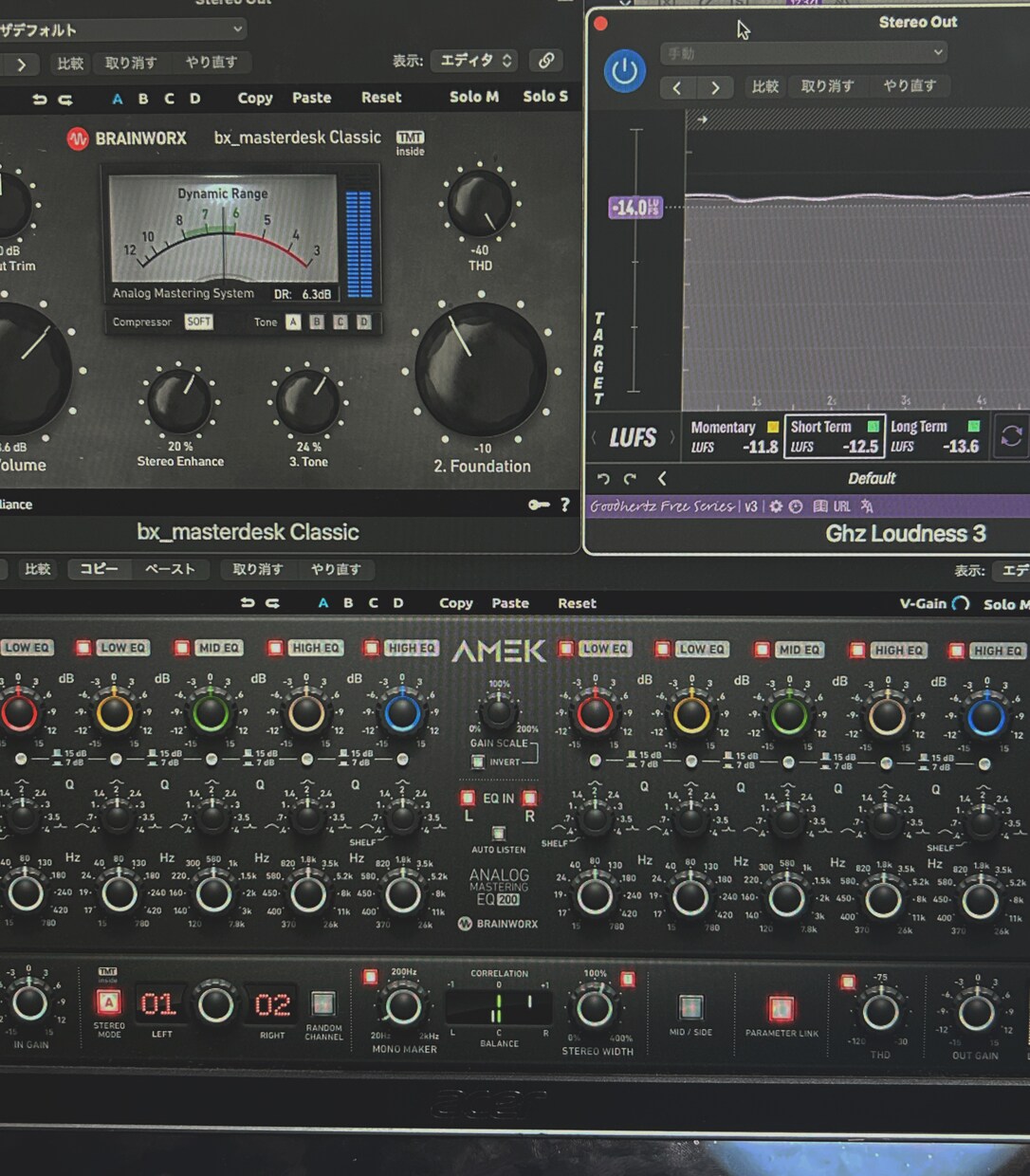
Task: Click Goodhertz clock icon beside gear
Action: tap(796, 506)
